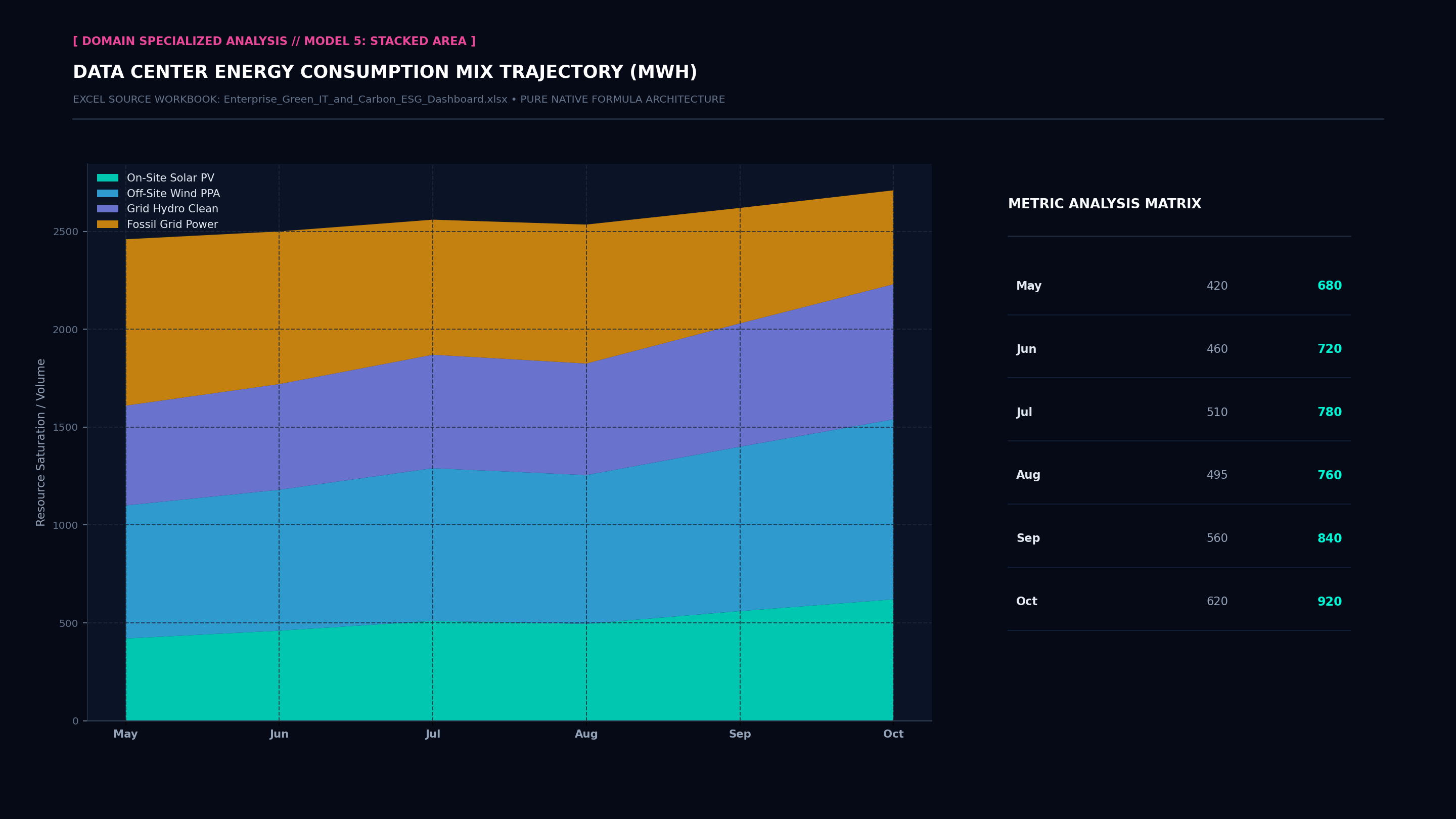Click the May x-axis label
The image size is (1456, 819).
[x=125, y=734]
